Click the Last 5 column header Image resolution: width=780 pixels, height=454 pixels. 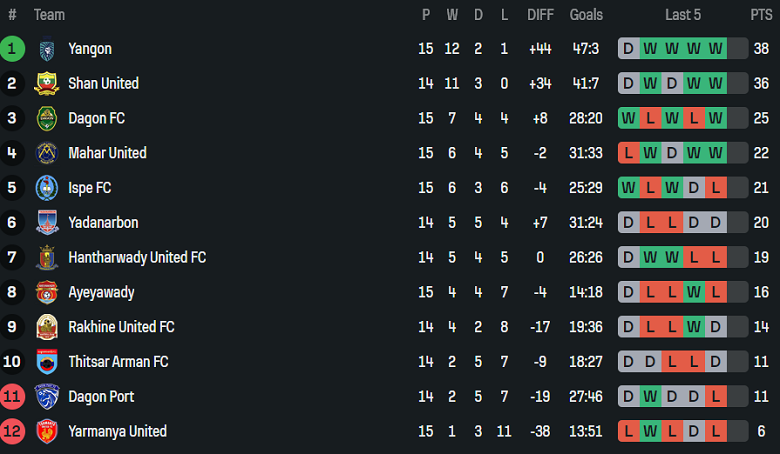pos(683,15)
